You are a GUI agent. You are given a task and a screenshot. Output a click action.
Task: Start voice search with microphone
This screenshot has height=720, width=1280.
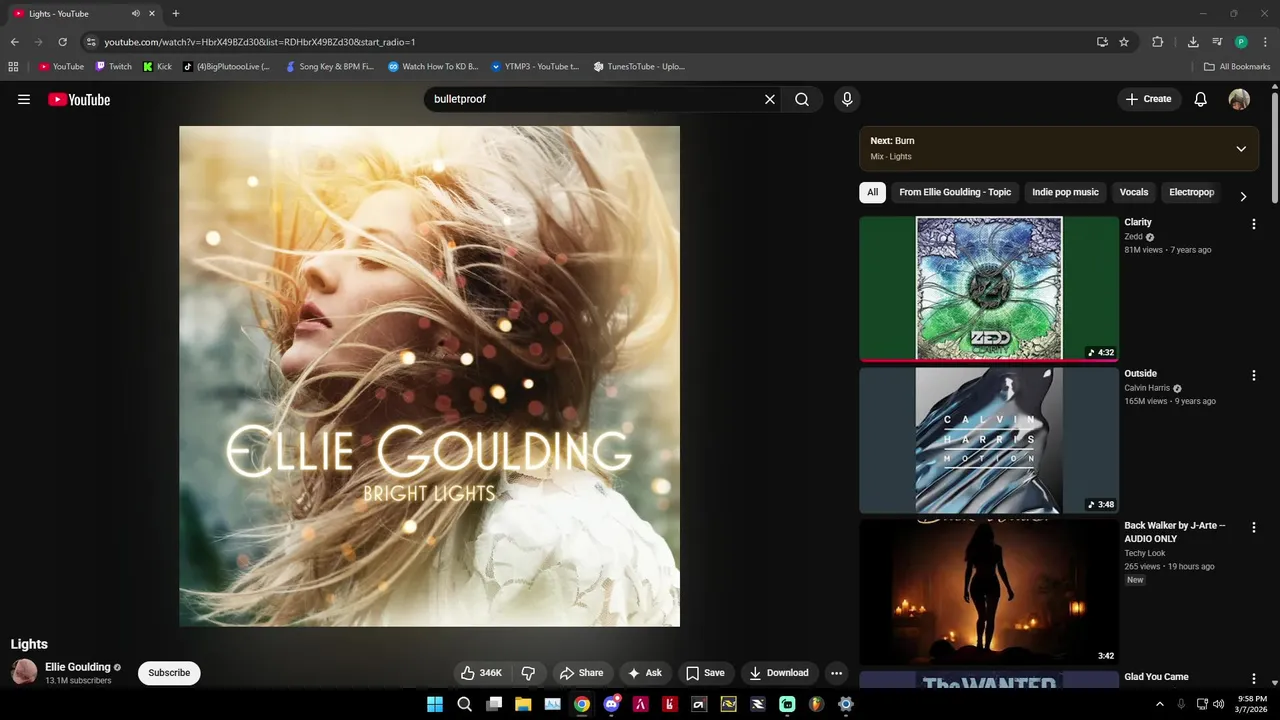coord(847,99)
